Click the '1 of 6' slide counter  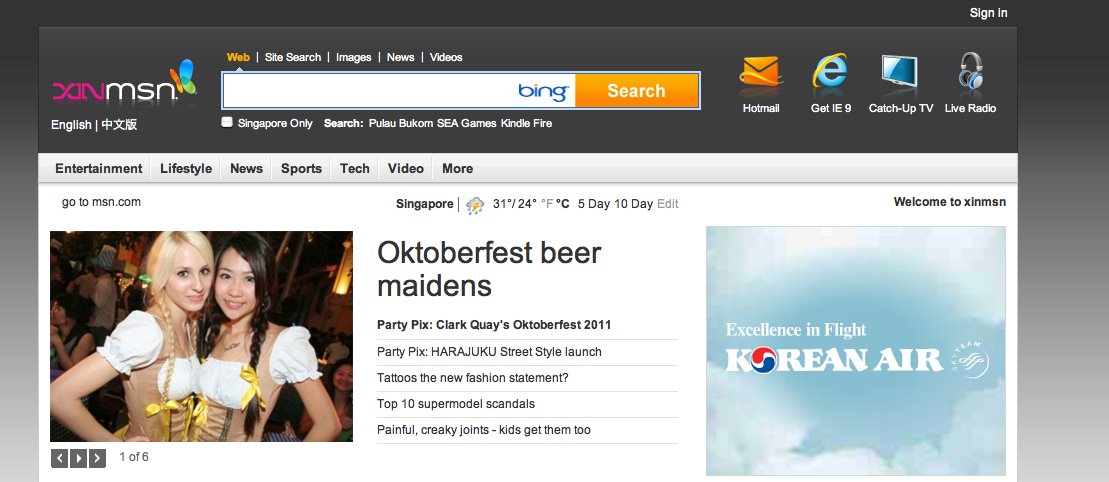click(x=134, y=457)
